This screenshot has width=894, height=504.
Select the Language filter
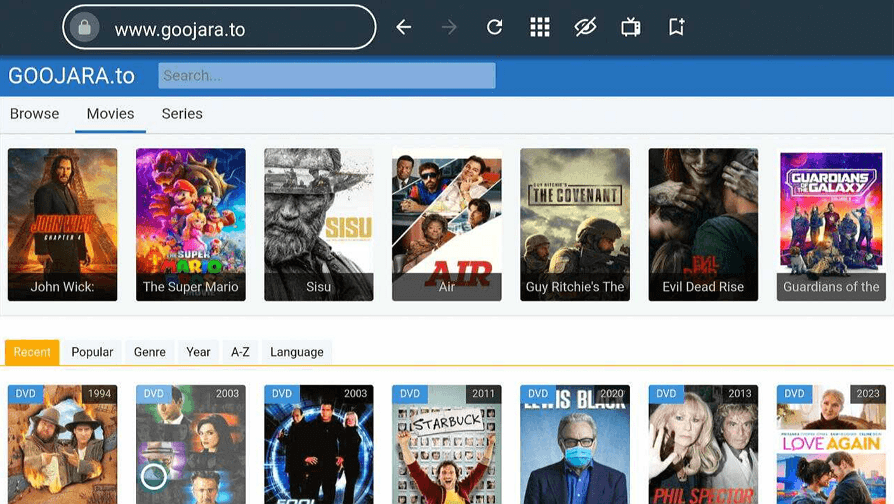[x=297, y=352]
